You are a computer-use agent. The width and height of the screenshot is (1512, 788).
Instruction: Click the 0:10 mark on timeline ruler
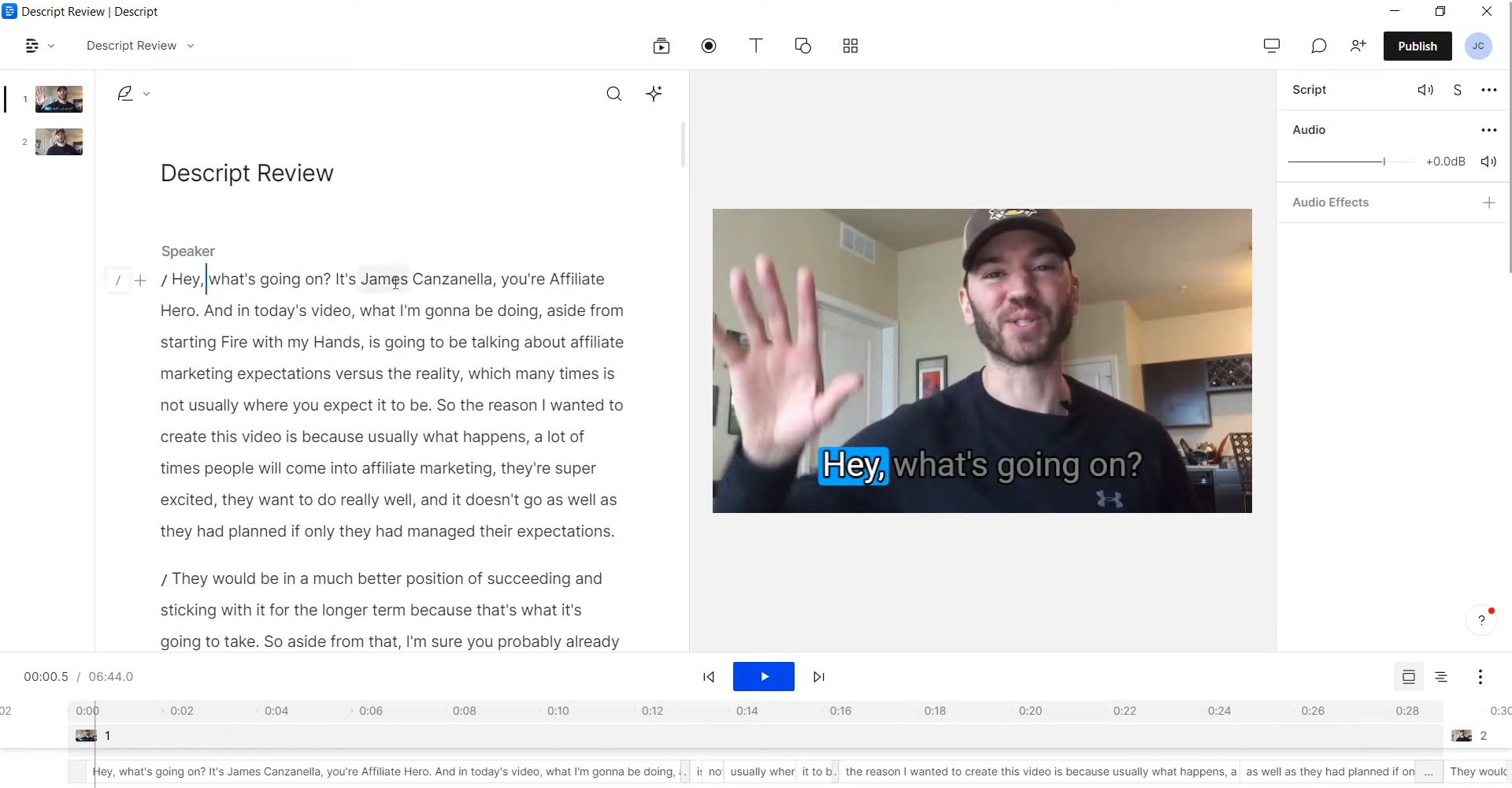pos(558,711)
